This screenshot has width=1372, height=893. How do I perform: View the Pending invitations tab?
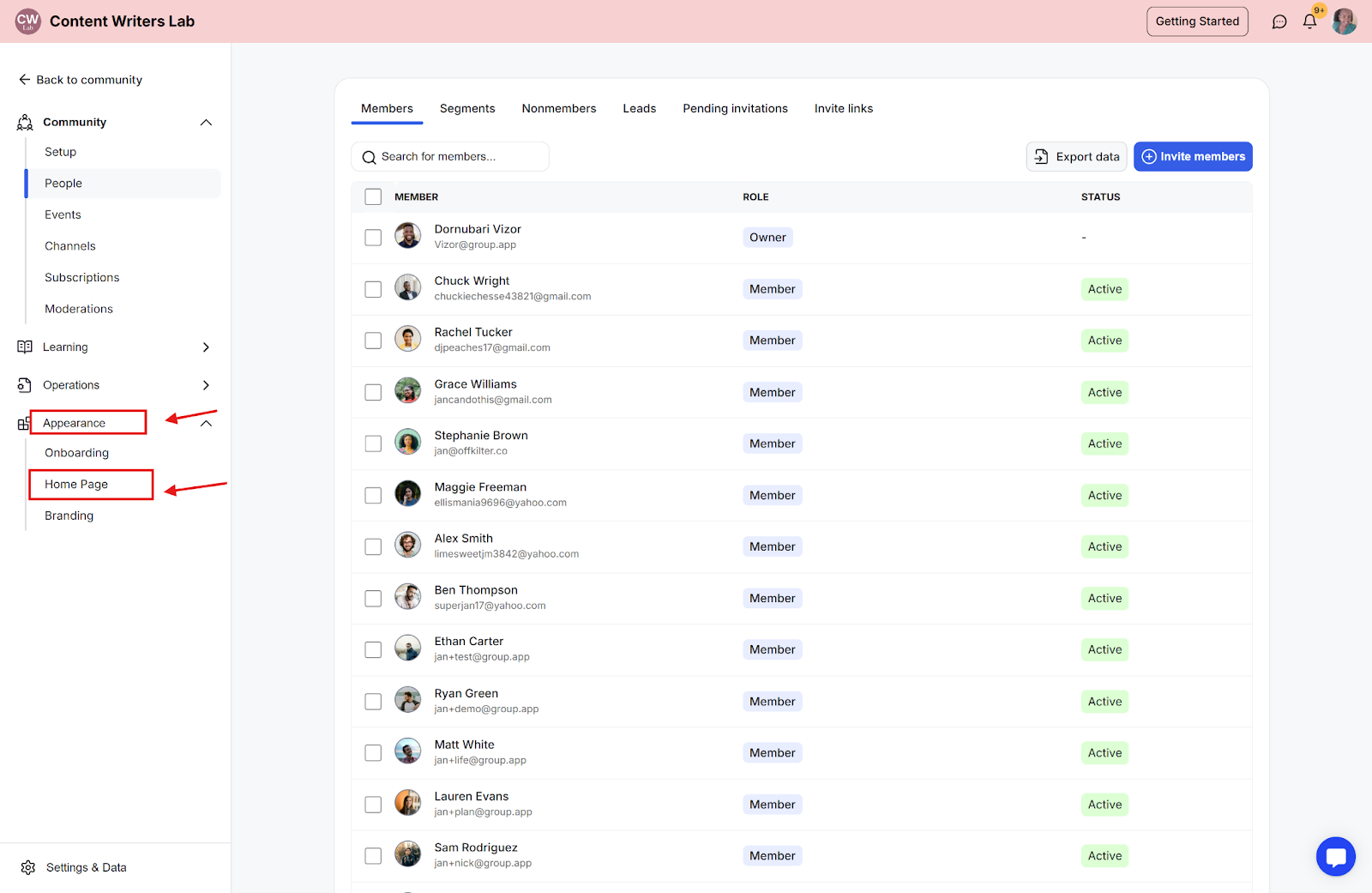736,109
